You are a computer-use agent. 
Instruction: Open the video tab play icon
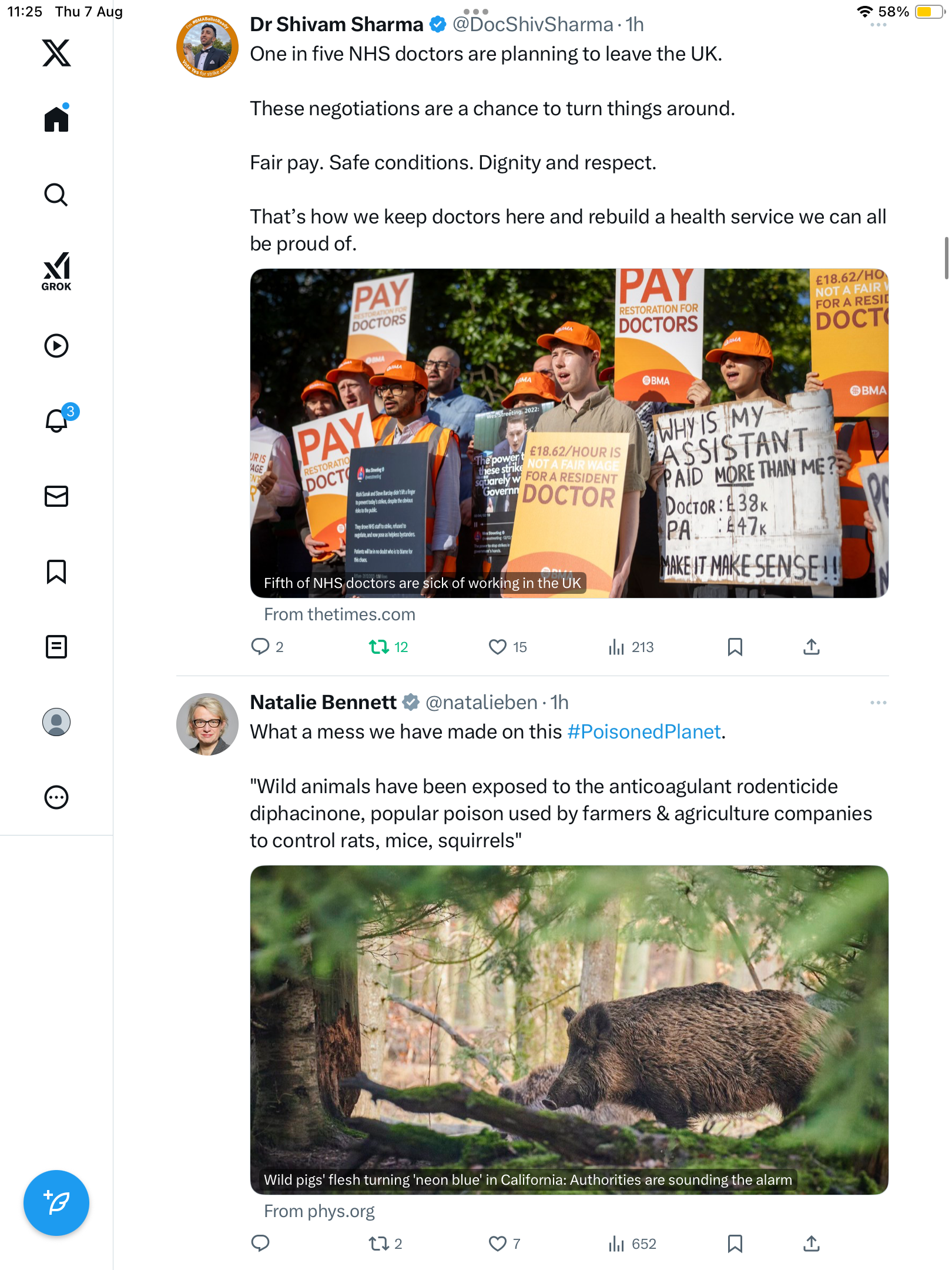tap(56, 346)
